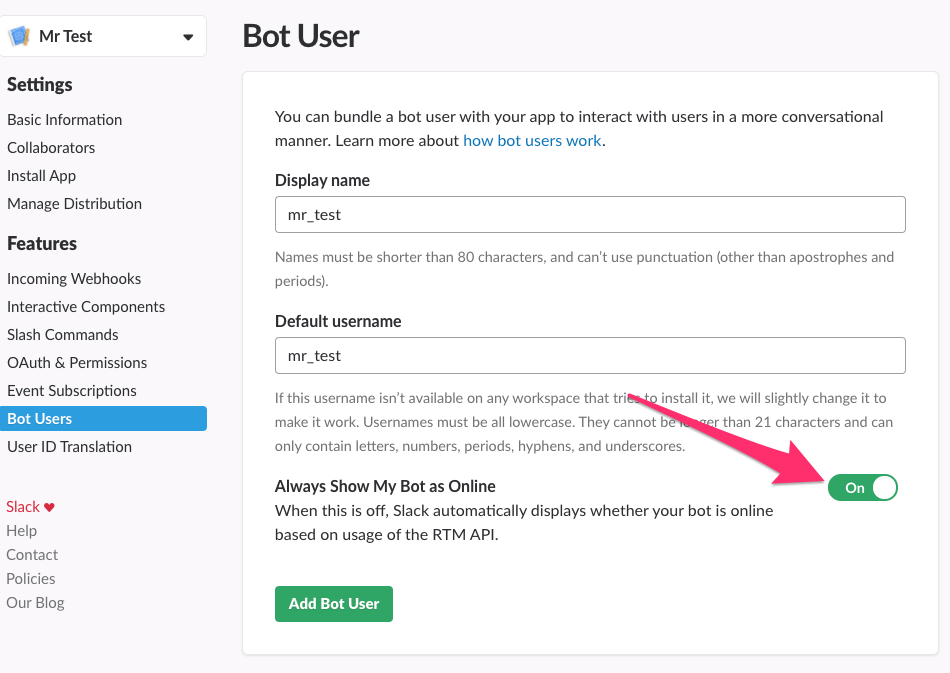Go to Event Subscriptions
The width and height of the screenshot is (950, 673).
pos(72,391)
